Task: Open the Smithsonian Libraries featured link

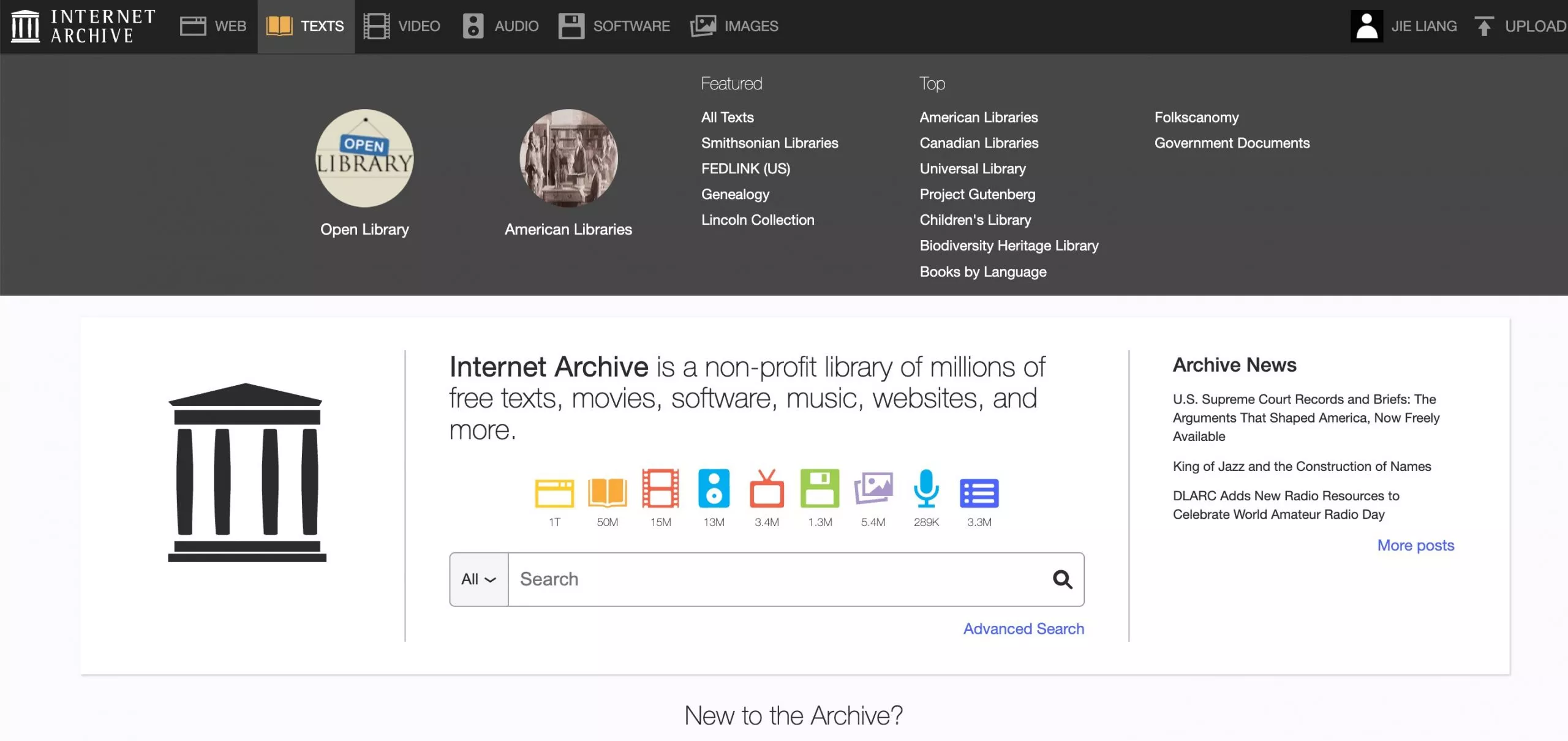Action: [x=770, y=143]
